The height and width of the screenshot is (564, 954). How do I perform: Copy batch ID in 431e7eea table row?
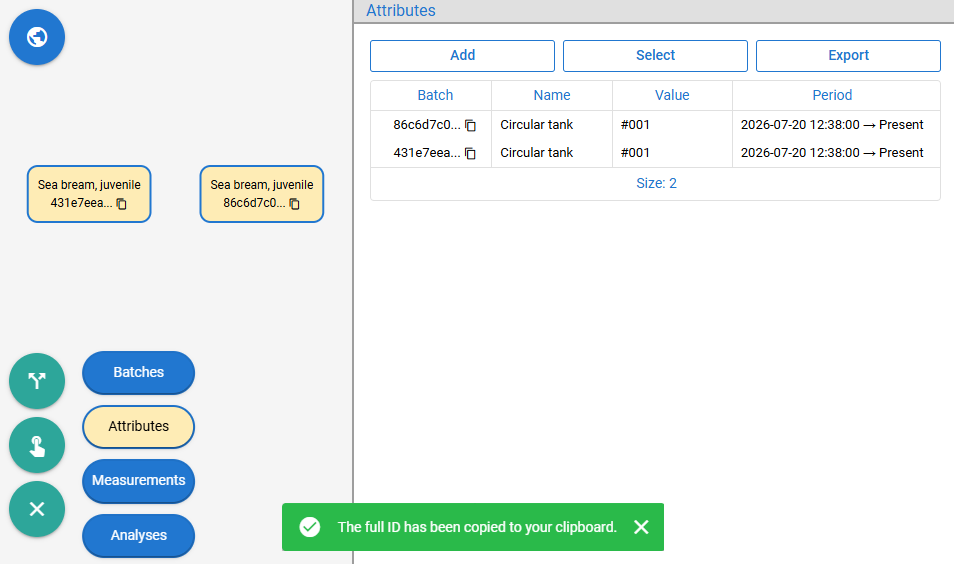(470, 153)
